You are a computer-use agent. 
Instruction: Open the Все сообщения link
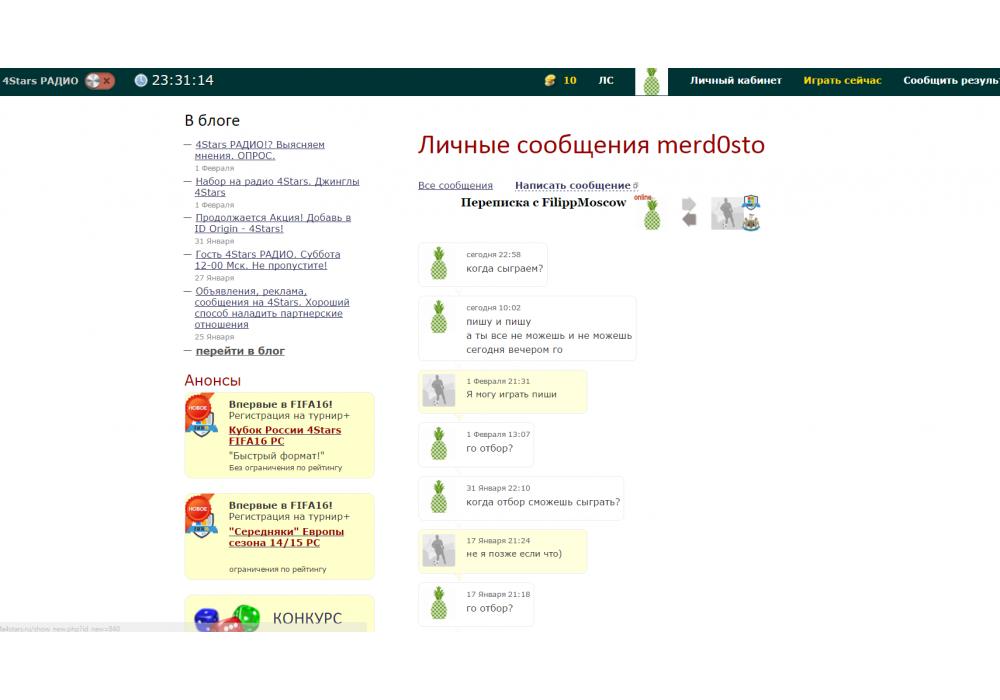coord(455,186)
